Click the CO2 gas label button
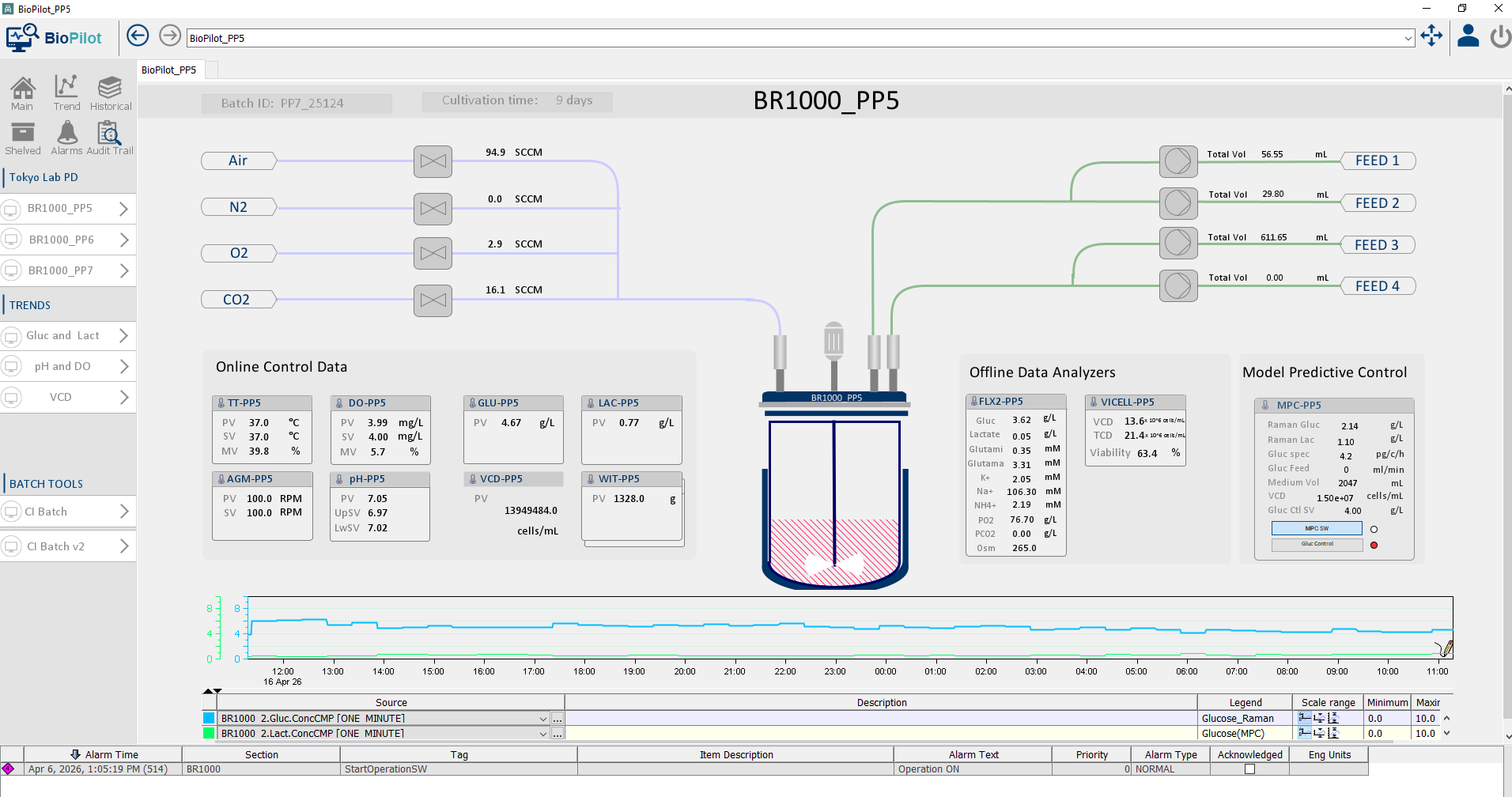Viewport: 1512px width, 797px height. click(x=239, y=300)
